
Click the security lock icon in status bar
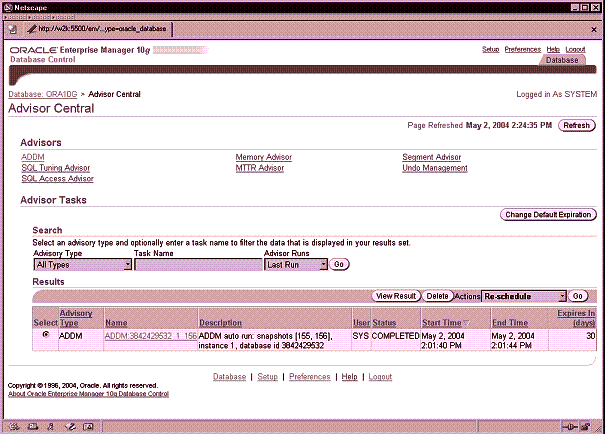click(x=585, y=426)
